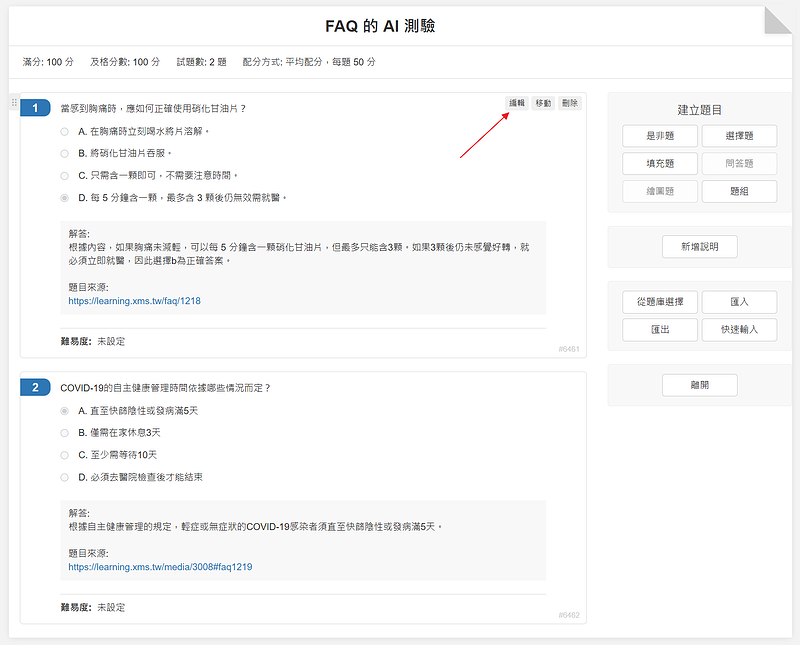Screen dimensions: 800x645
Task: Open 從題庫選擇 to pick from question bank
Action: coord(659,302)
